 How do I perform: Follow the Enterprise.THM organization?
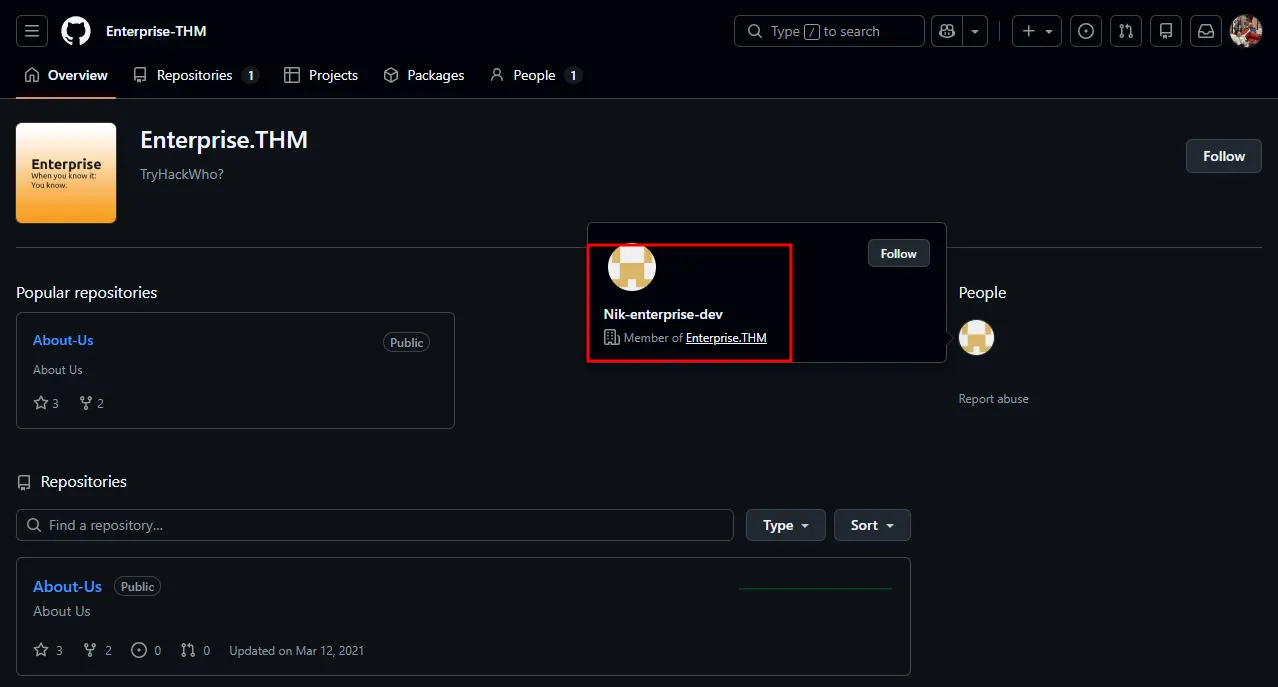tap(1223, 156)
